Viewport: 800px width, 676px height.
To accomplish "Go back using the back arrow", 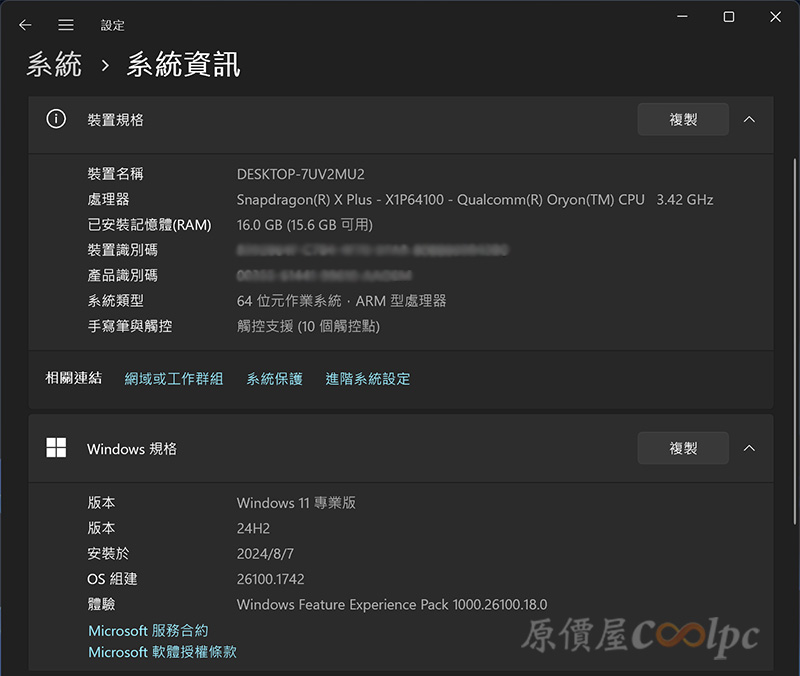I will point(25,25).
